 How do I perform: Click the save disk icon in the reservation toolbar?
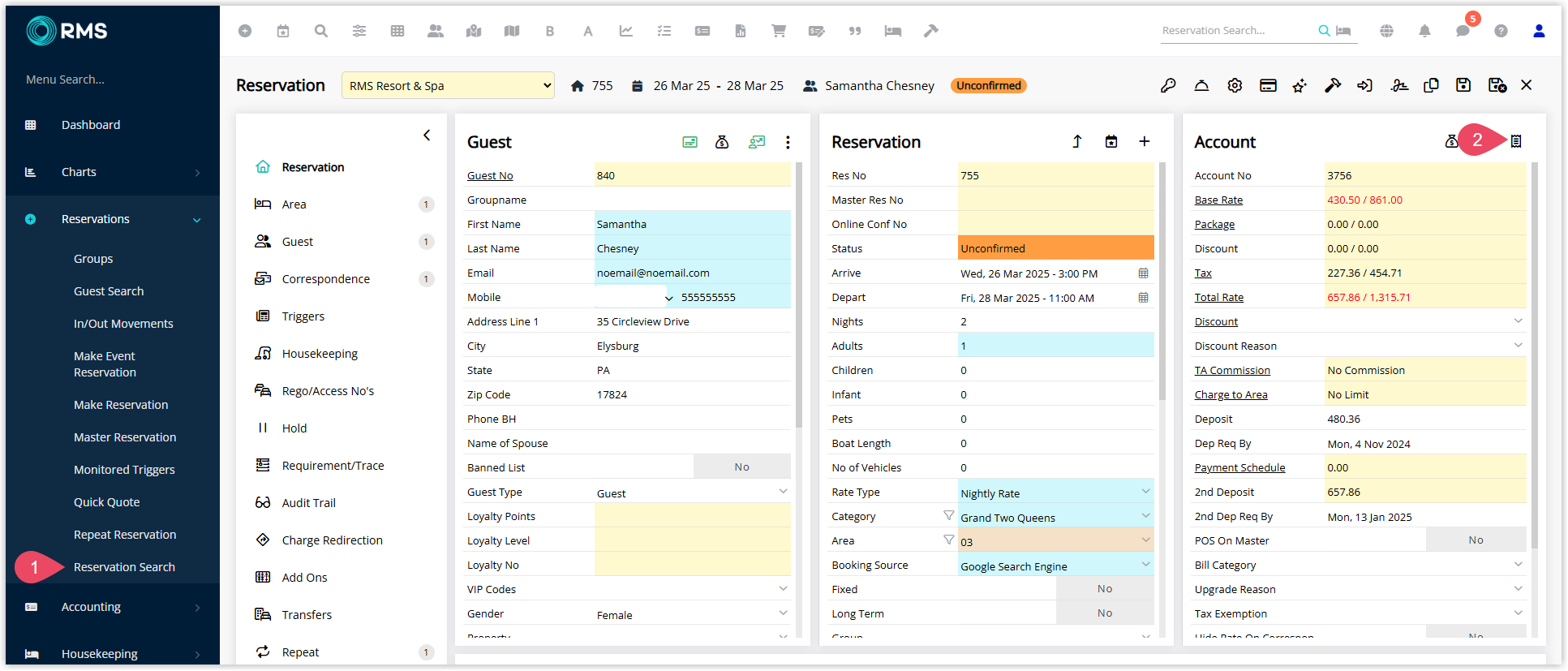(1463, 85)
